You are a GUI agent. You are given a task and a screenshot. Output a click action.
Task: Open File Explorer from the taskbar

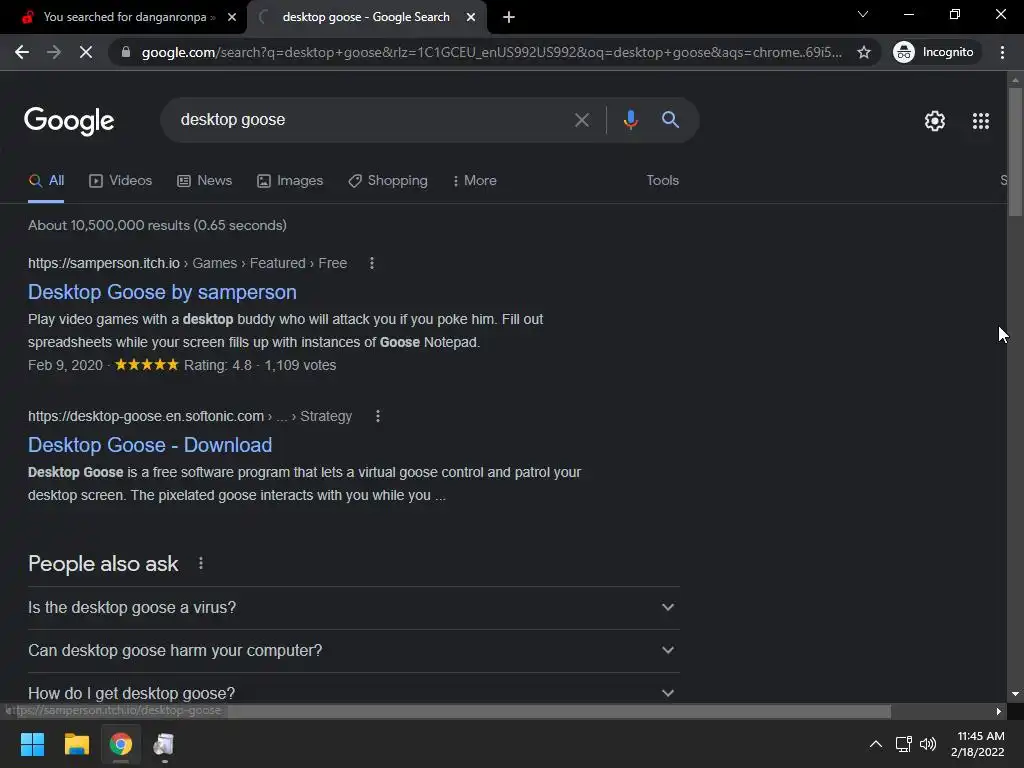click(76, 744)
